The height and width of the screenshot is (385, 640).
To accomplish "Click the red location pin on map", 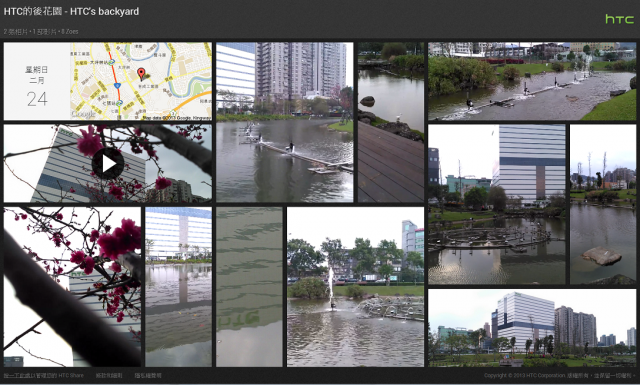I will pyautogui.click(x=141, y=74).
